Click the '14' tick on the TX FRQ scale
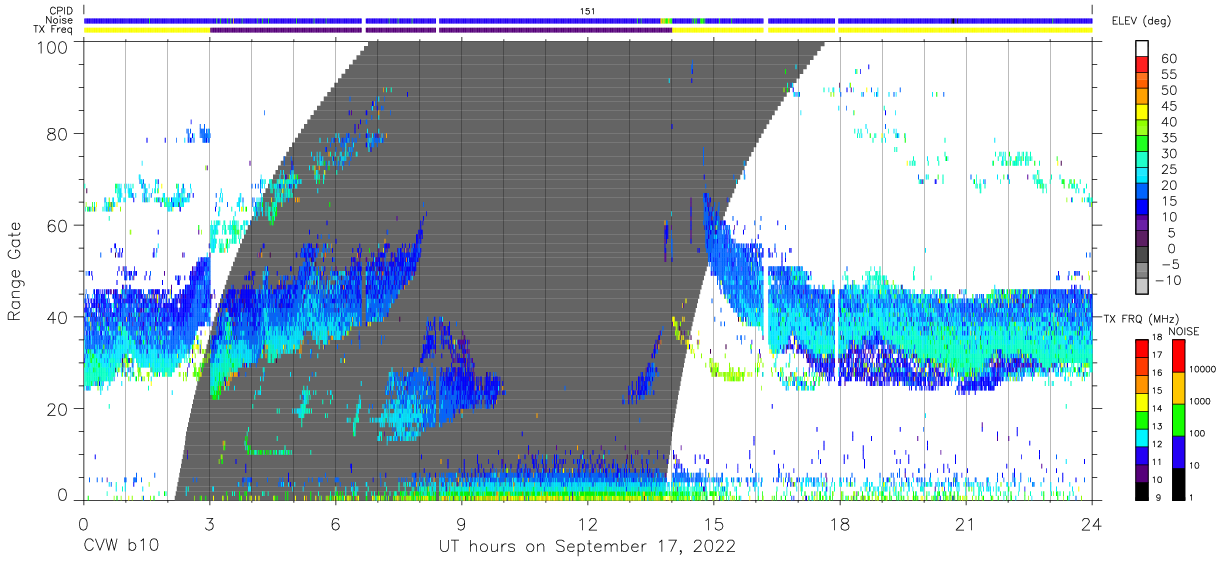The height and width of the screenshot is (567, 1228). tap(1158, 408)
